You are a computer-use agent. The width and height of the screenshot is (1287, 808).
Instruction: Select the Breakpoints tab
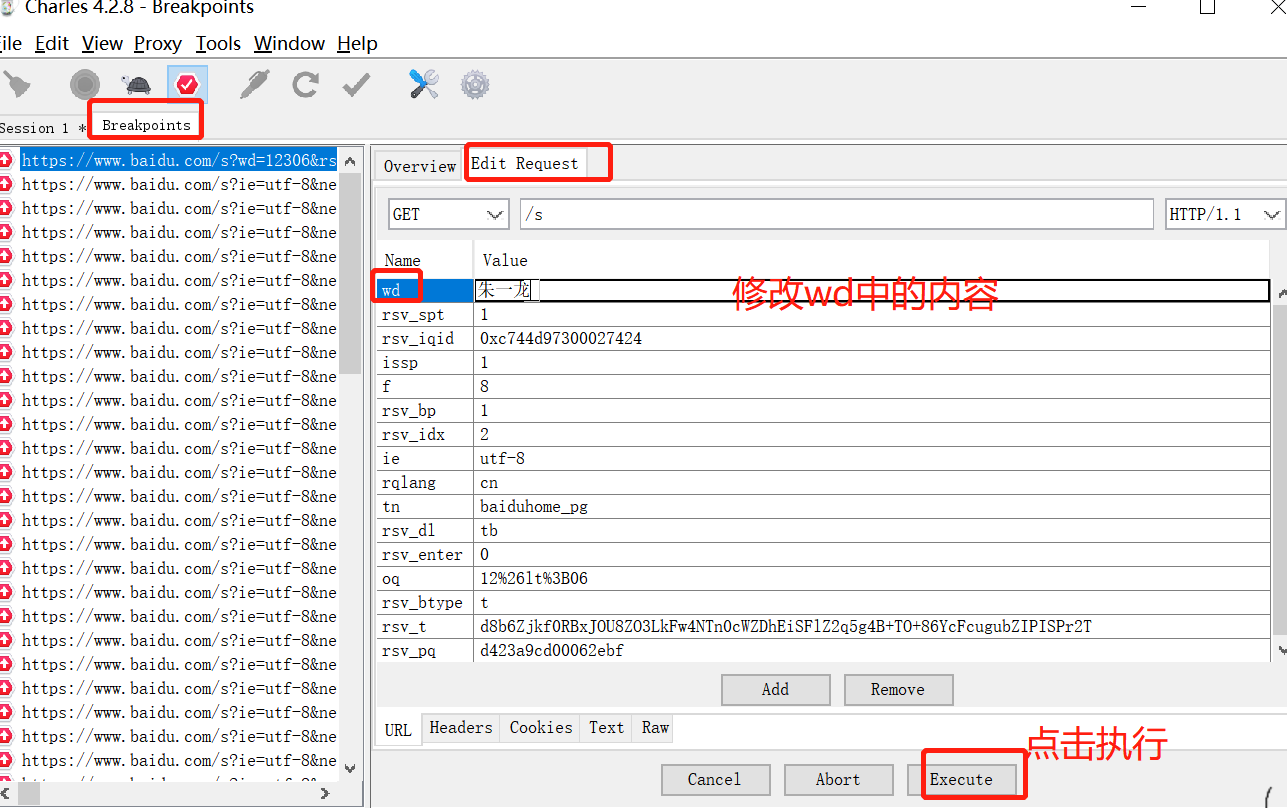[x=146, y=125]
